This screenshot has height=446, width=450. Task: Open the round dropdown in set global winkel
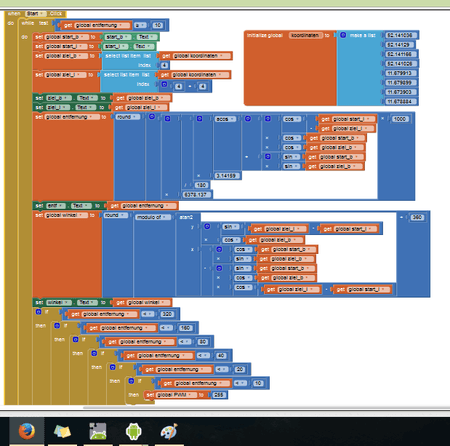[x=116, y=215]
